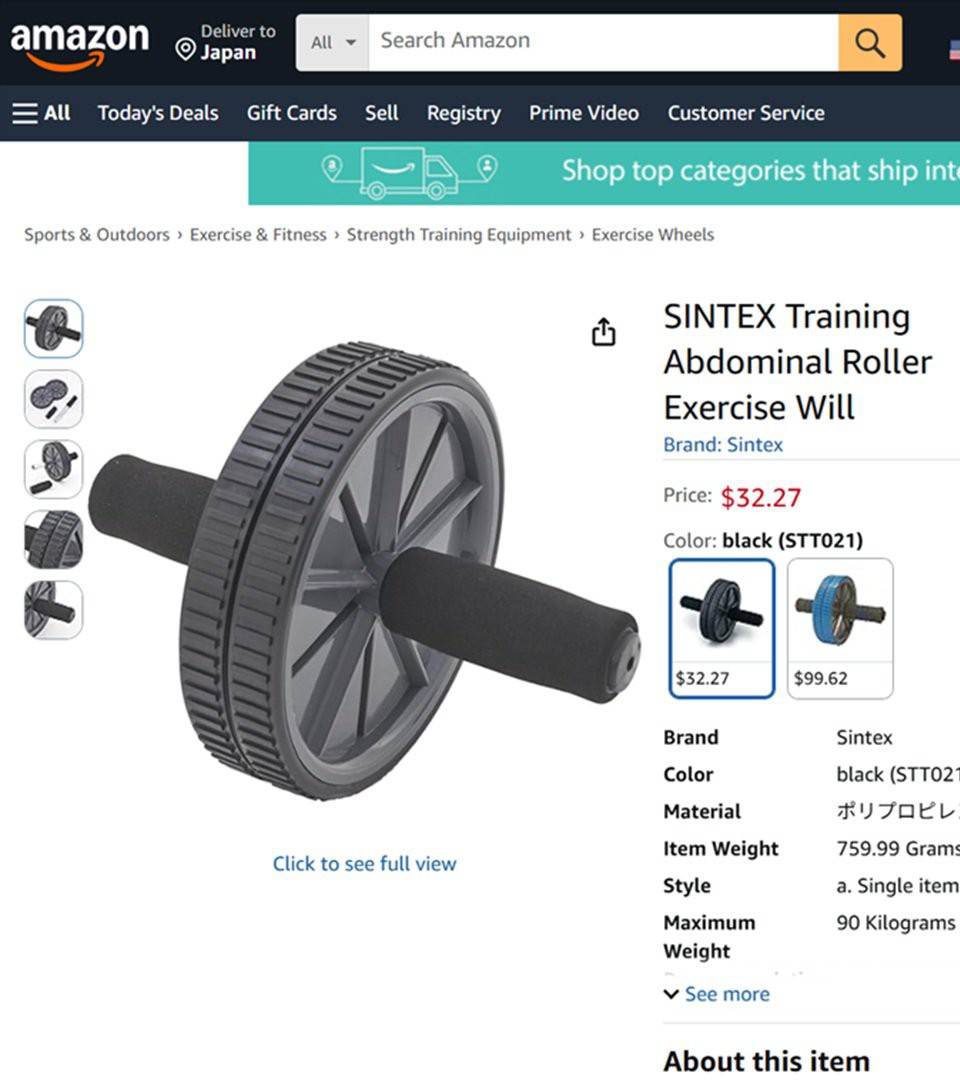Open Prime Video in navigation bar
Viewport: 960px width, 1080px height.
click(584, 113)
